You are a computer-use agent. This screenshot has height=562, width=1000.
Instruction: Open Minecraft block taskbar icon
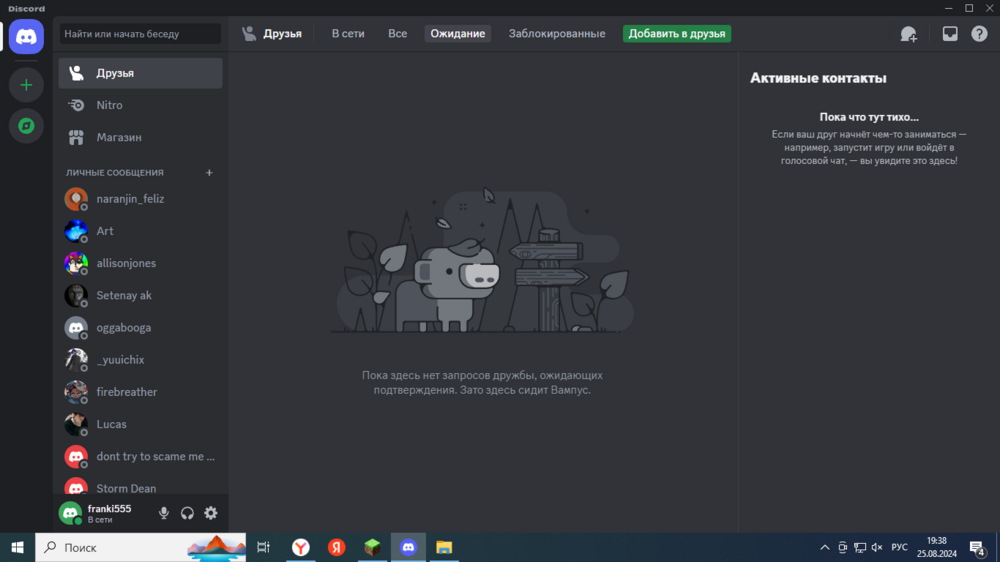372,547
